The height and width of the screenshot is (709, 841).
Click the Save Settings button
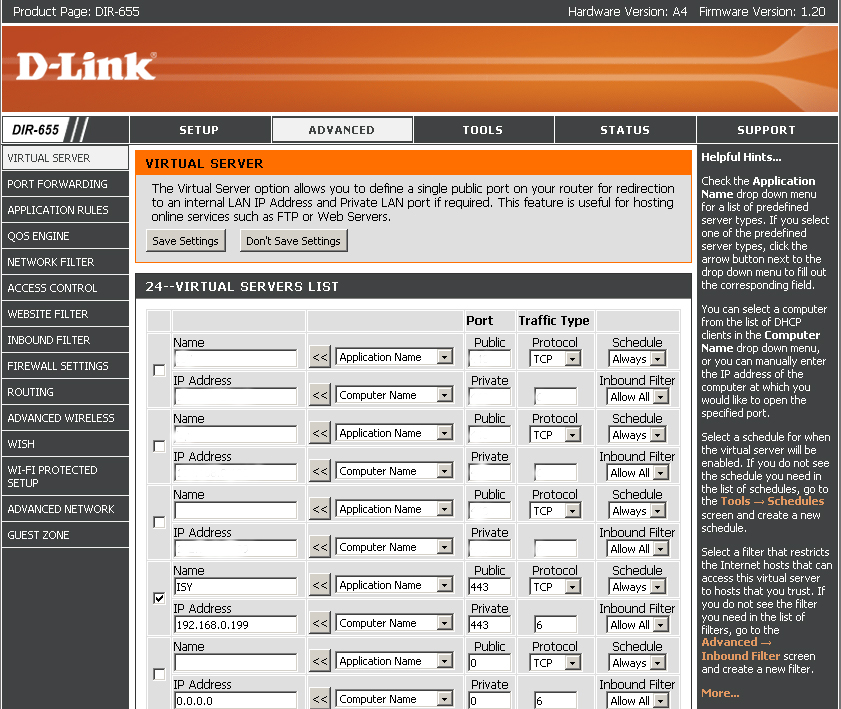pyautogui.click(x=186, y=241)
